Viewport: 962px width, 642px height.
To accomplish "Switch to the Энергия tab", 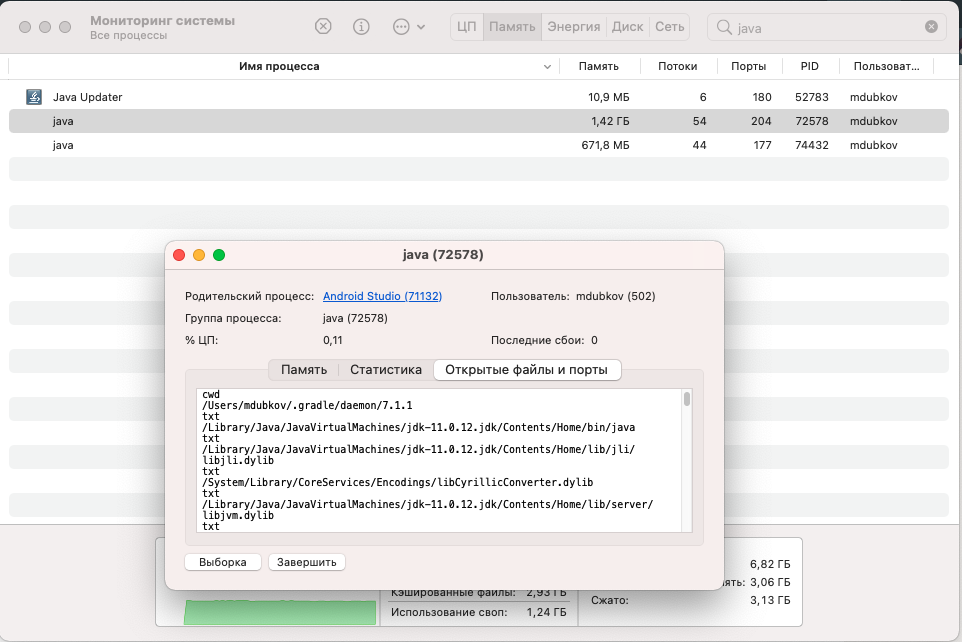I will (574, 27).
